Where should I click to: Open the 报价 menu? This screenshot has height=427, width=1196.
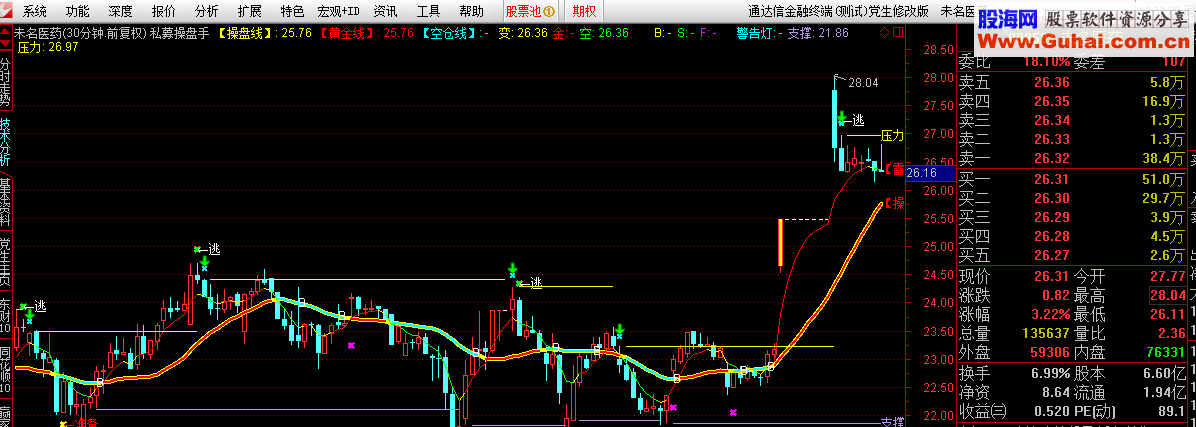tap(163, 11)
